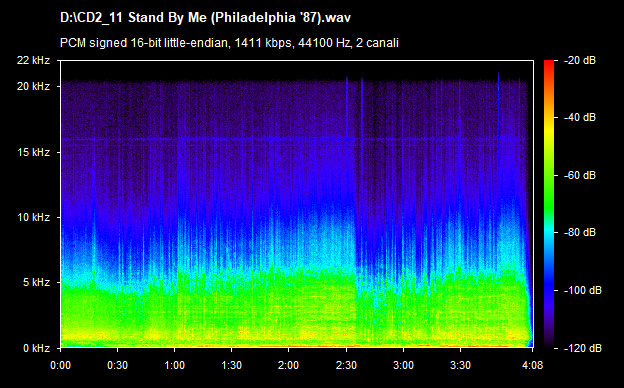The image size is (624, 388).
Task: Click the 3:30 time axis marker
Action: pyautogui.click(x=460, y=365)
